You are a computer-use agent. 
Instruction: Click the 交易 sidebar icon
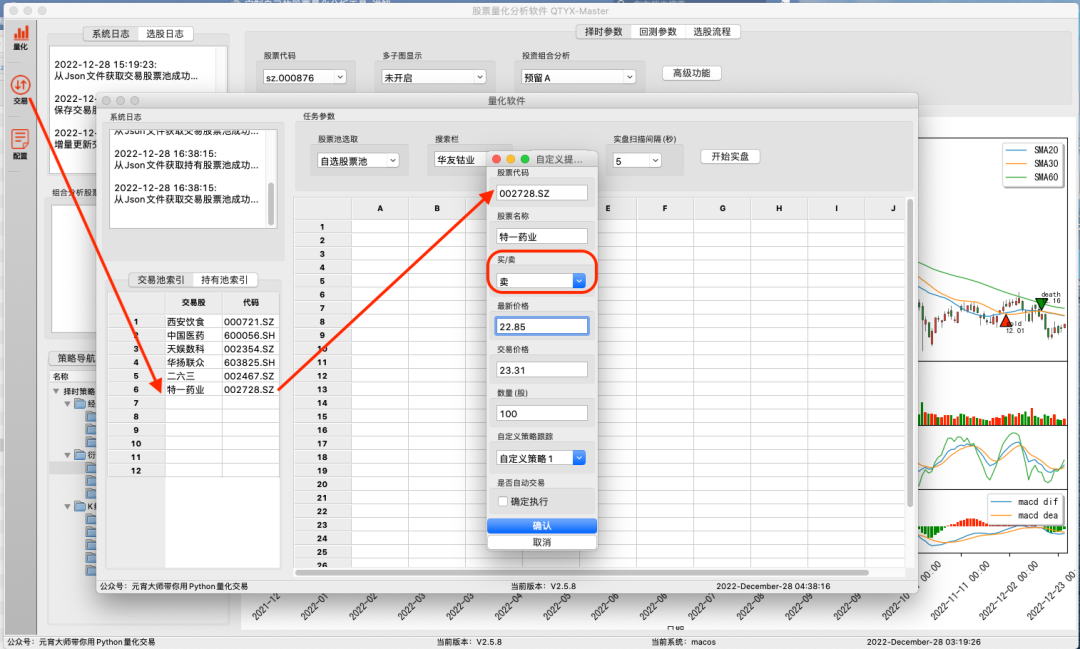point(21,87)
